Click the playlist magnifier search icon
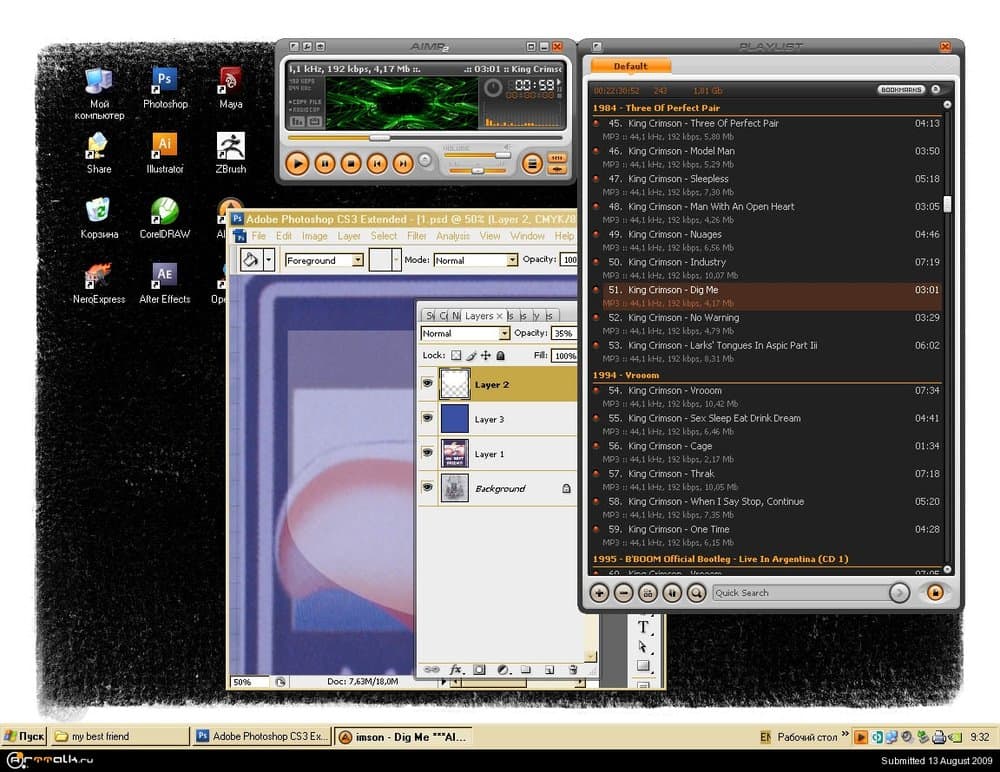 (x=696, y=593)
